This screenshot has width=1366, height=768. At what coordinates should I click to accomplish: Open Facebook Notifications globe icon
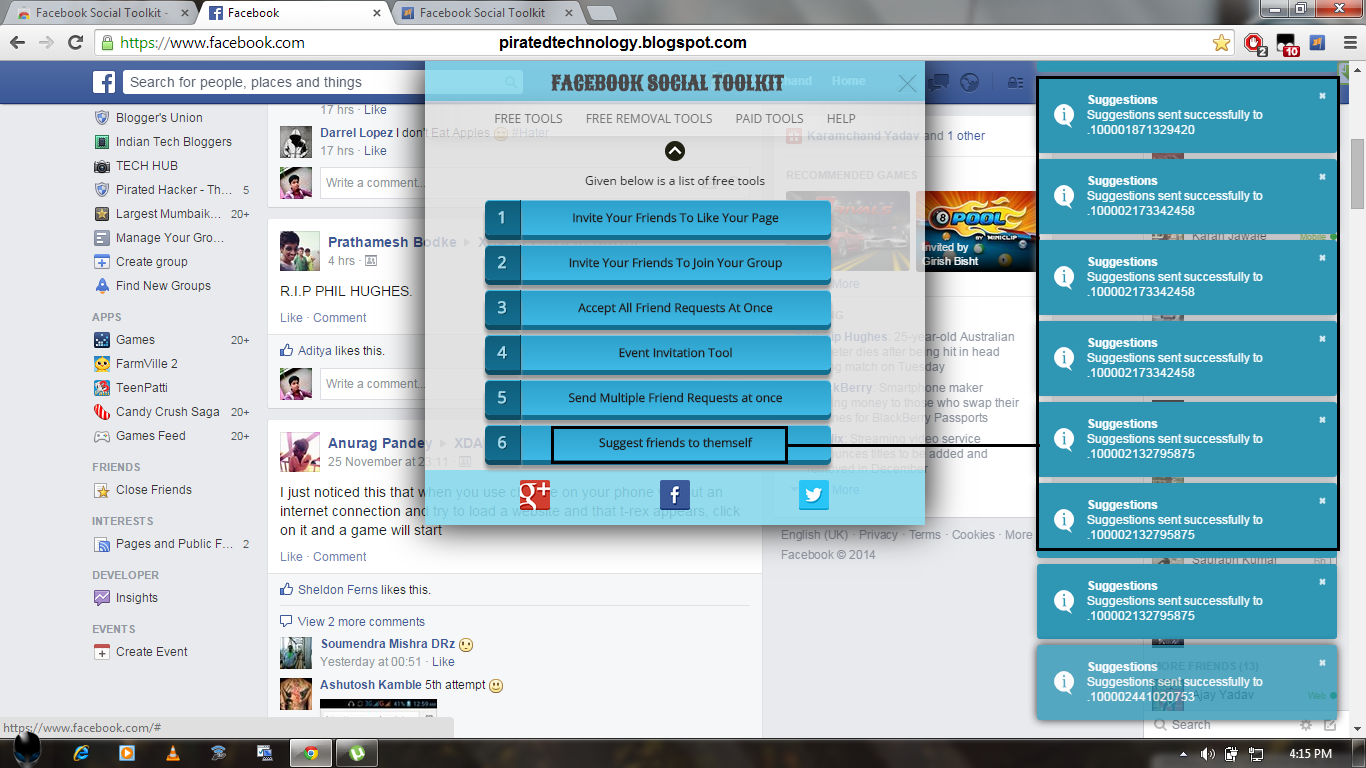(x=968, y=82)
